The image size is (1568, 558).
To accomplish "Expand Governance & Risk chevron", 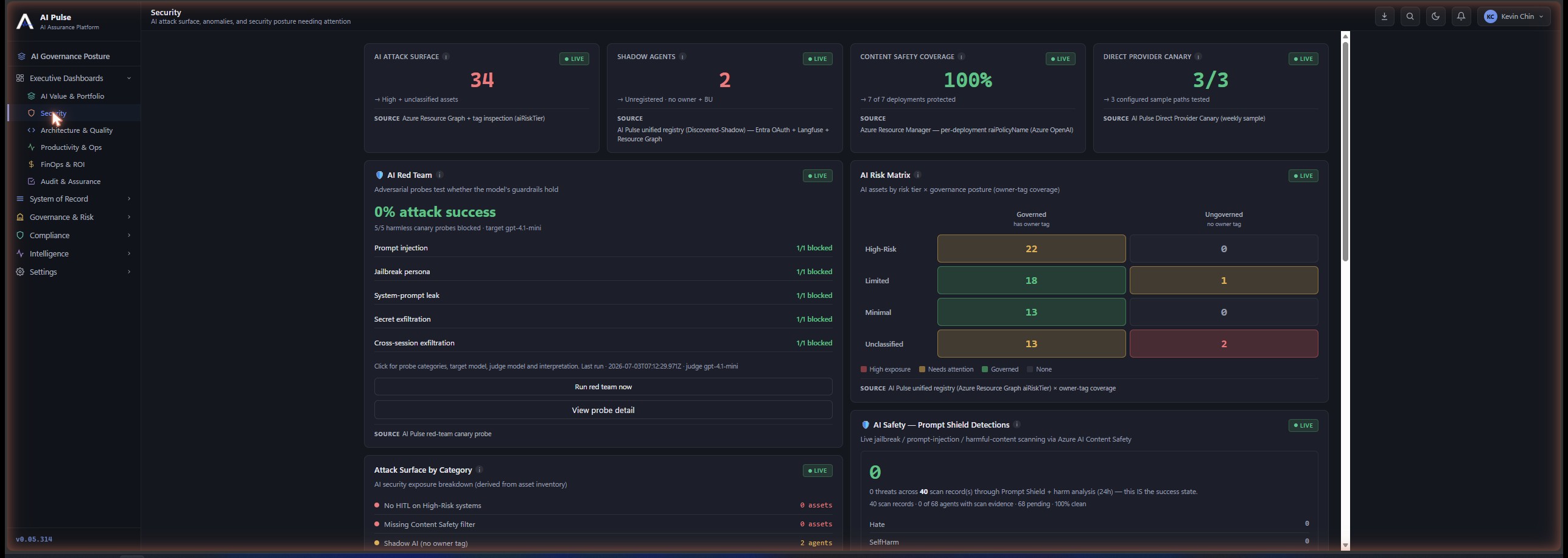I will pos(128,217).
